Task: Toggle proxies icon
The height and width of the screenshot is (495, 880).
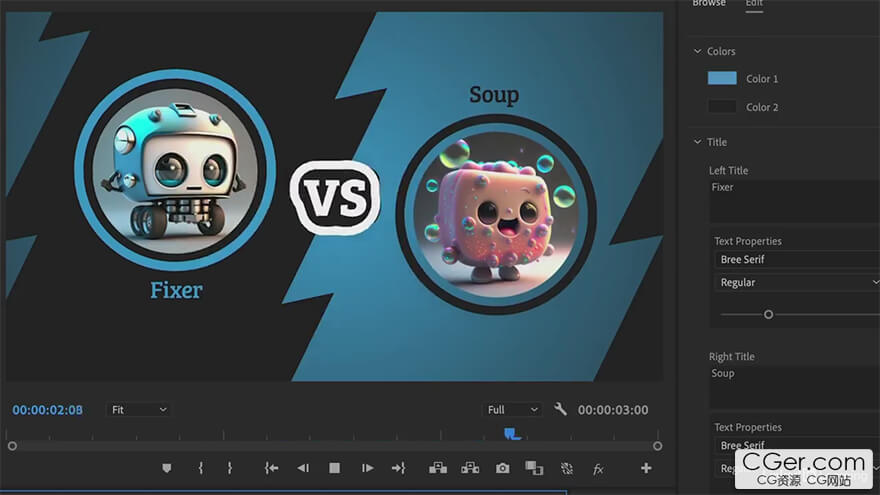Action: pos(567,468)
